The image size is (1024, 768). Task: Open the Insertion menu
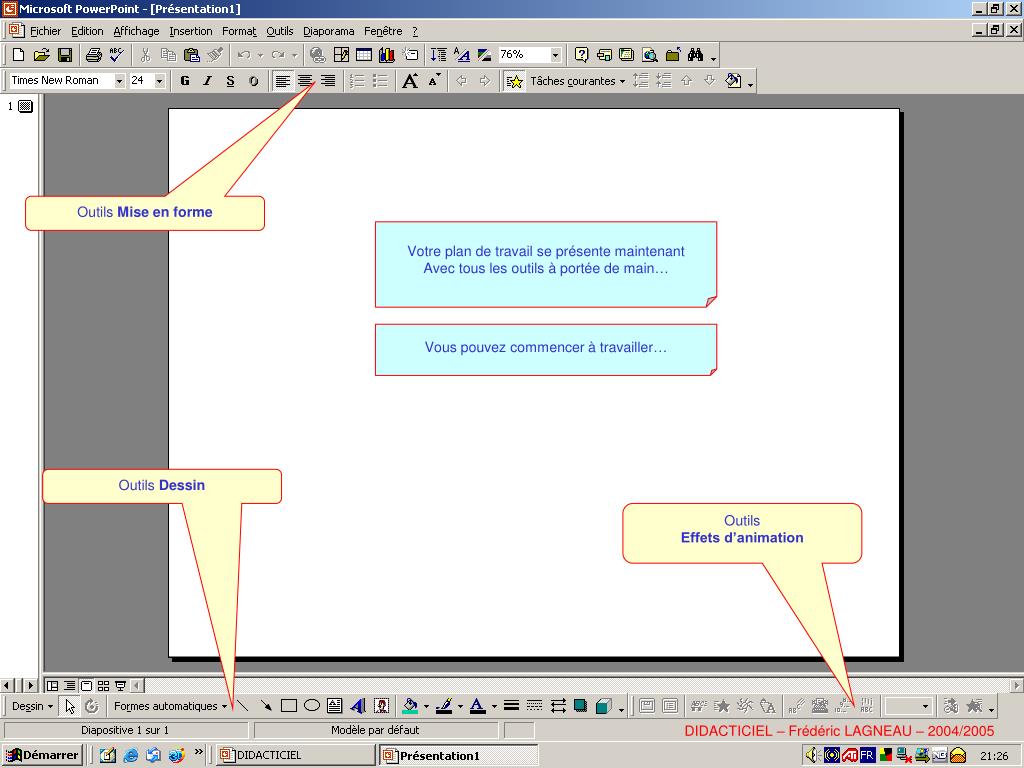(191, 31)
